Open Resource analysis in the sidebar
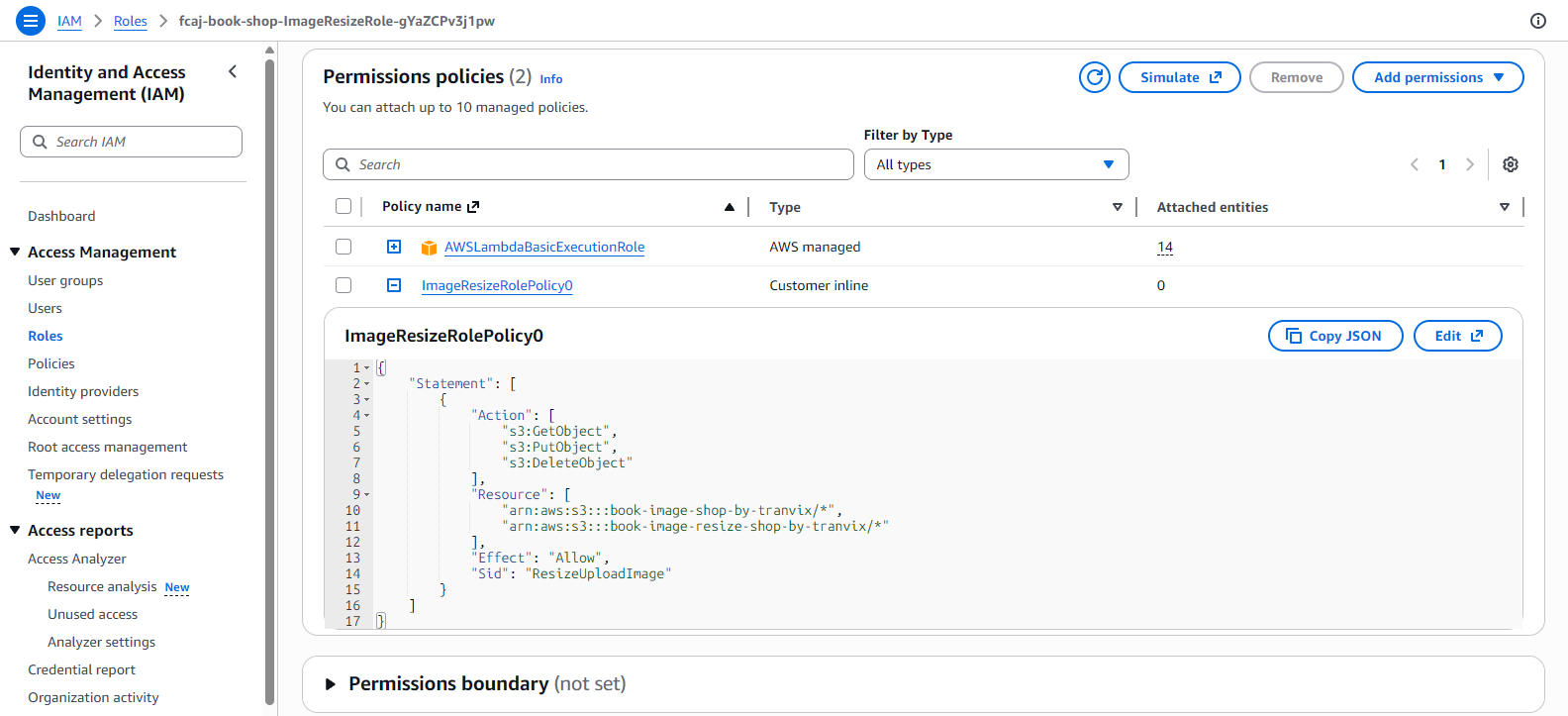The width and height of the screenshot is (1568, 716). (x=102, y=586)
